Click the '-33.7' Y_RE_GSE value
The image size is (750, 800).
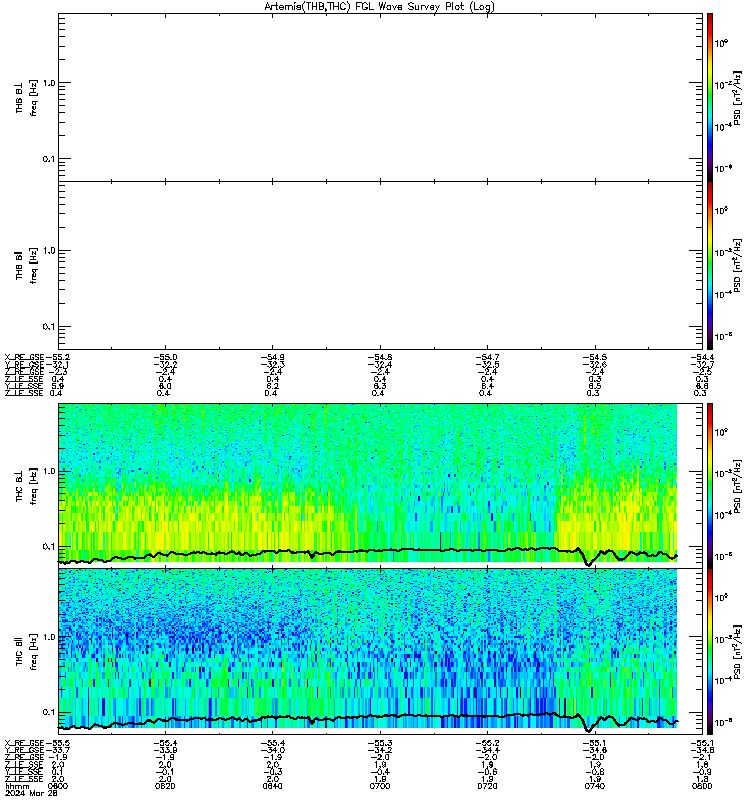(58, 750)
